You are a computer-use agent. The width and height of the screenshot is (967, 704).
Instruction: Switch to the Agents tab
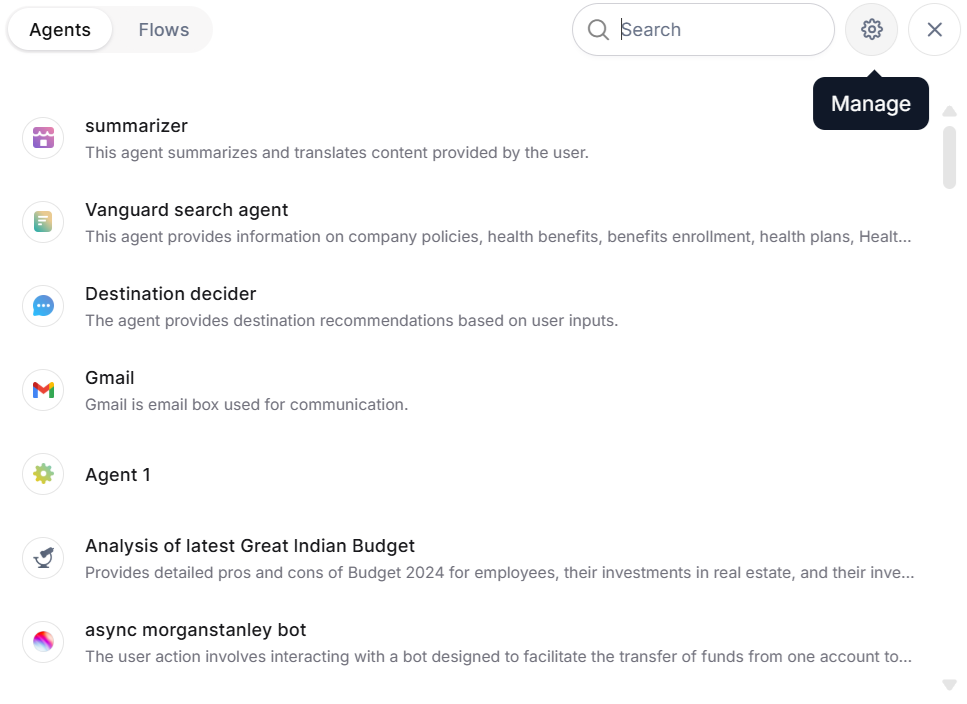pos(60,30)
